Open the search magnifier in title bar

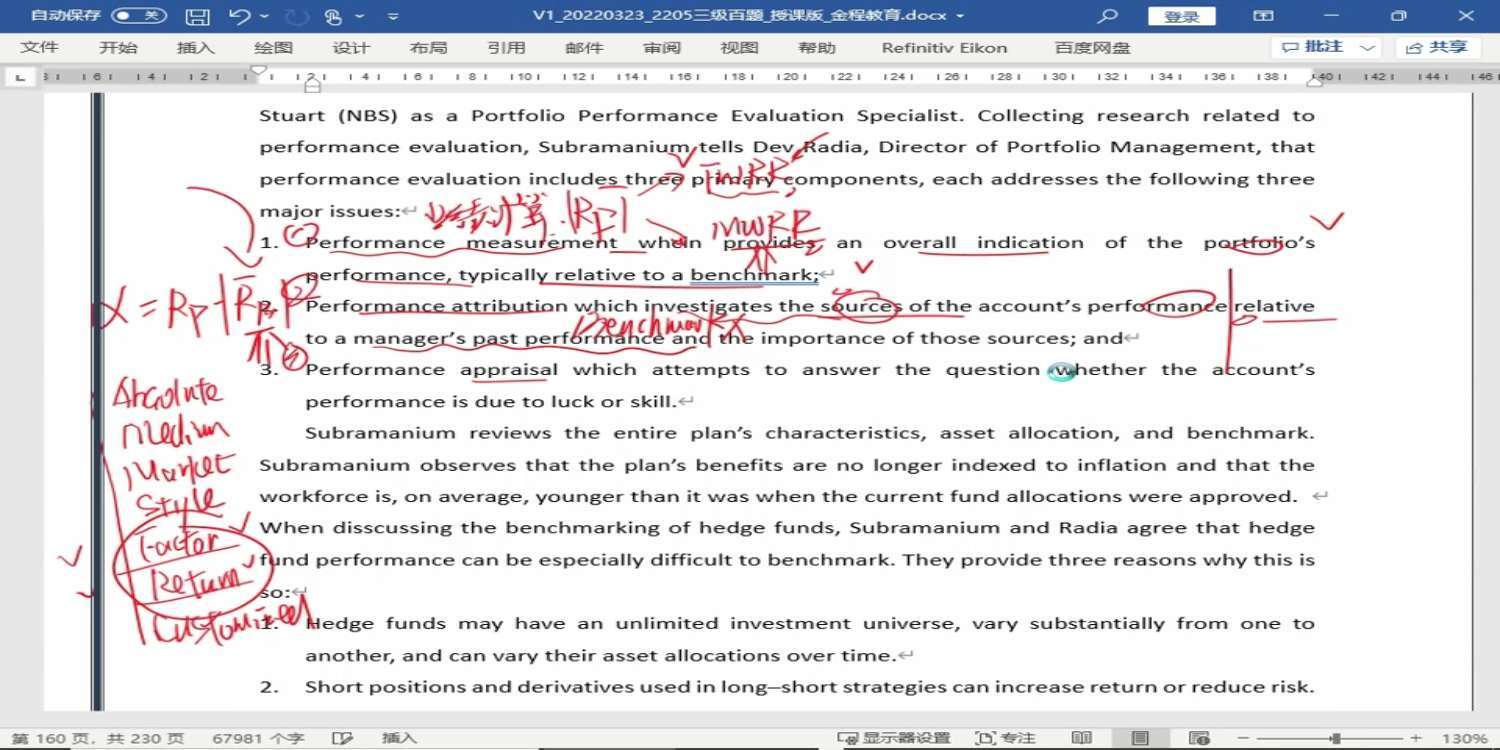[1107, 16]
